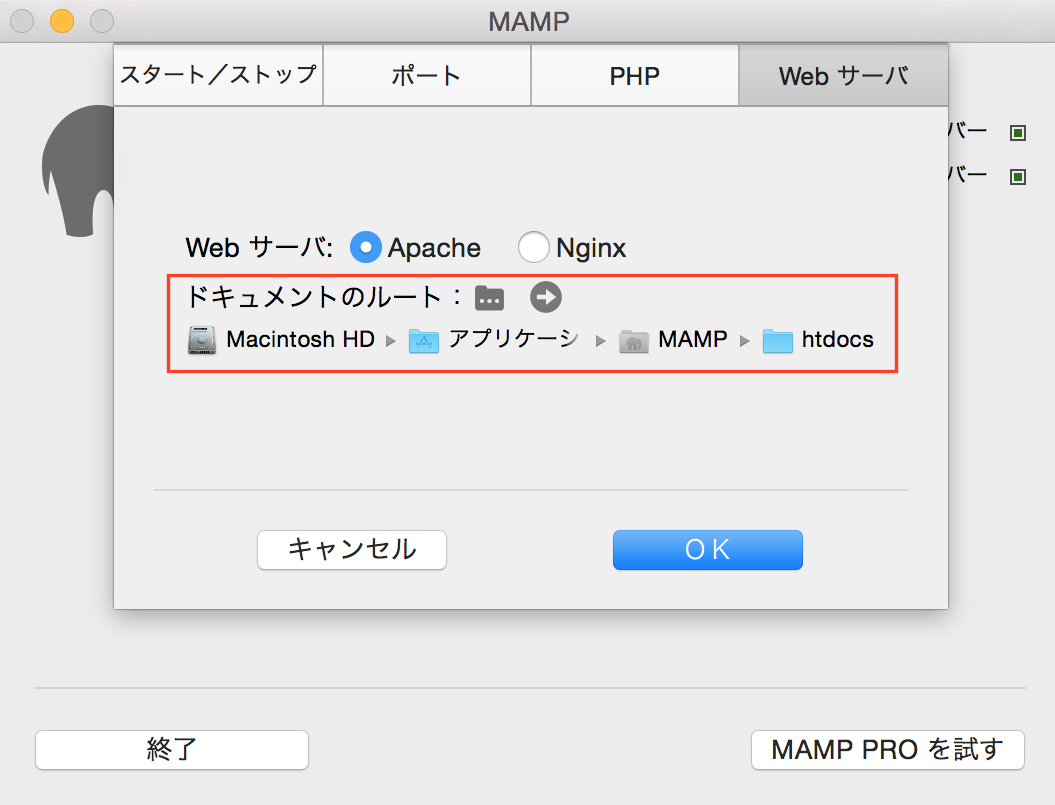The width and height of the screenshot is (1055, 805).
Task: Click the round arrow icon to reveal document root
Action: coord(546,297)
